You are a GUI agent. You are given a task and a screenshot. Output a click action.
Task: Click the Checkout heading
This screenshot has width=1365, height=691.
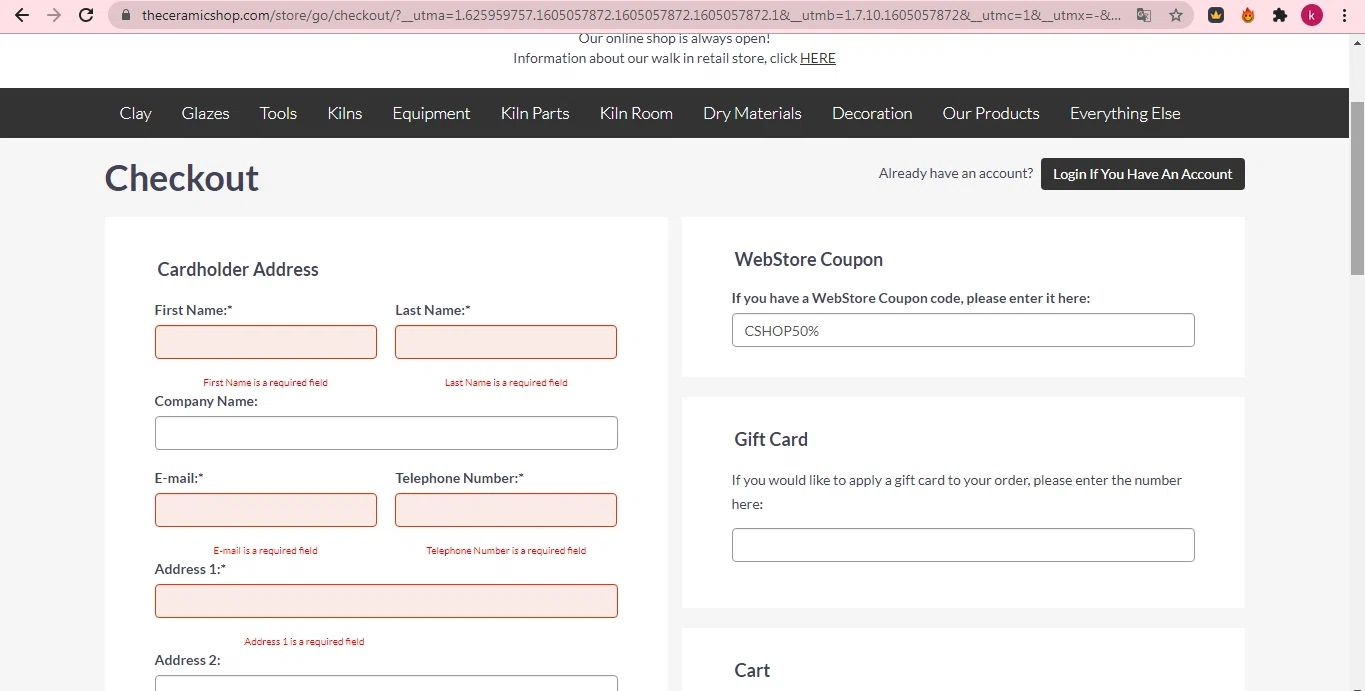(181, 178)
